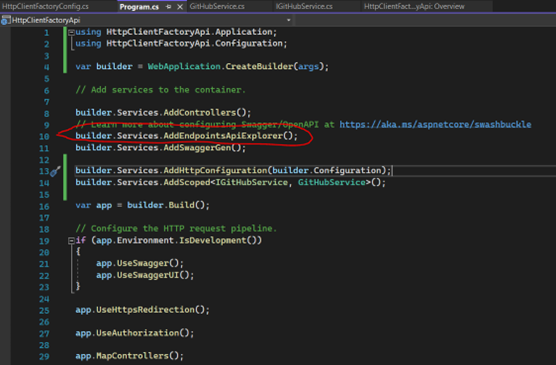Open the HttpClientFactoryApi project dropdown
556x365 pixels.
pos(289,20)
